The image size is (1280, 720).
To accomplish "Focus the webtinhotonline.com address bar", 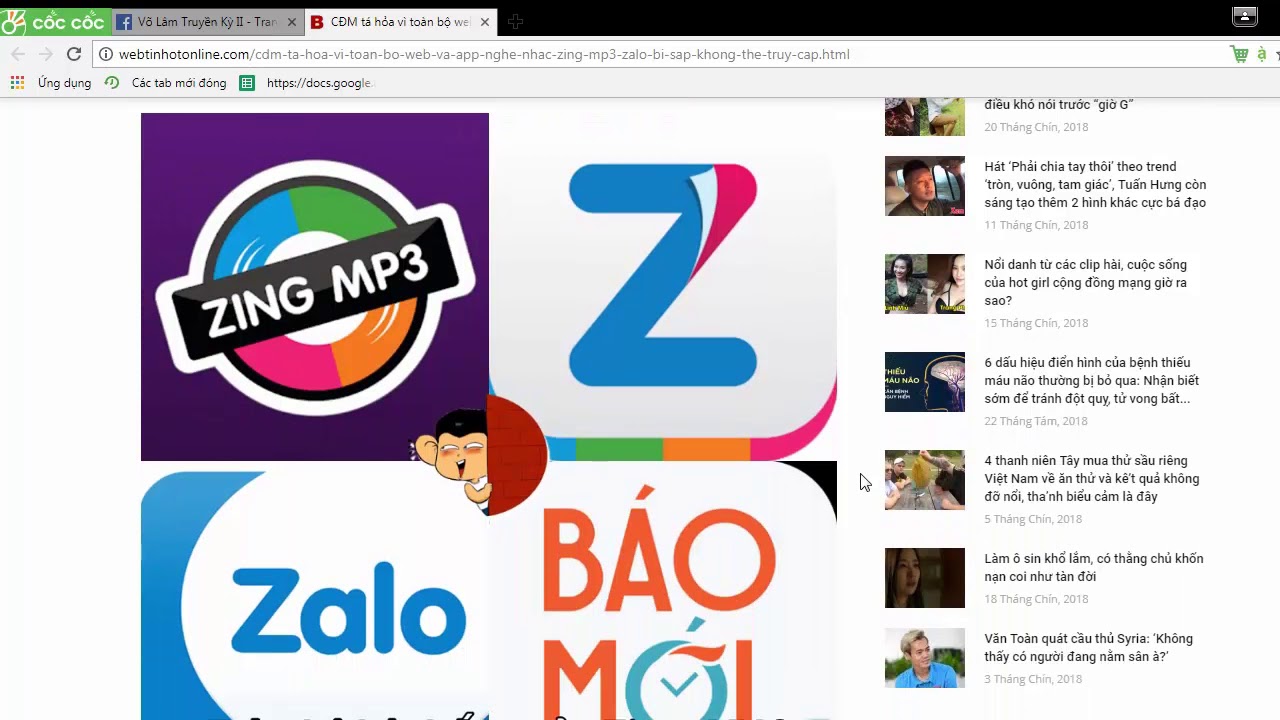I will coord(660,54).
